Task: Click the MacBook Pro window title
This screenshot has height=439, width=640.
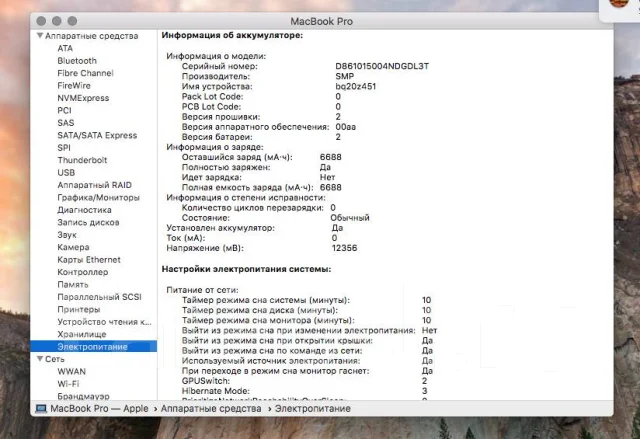Action: tap(321, 21)
